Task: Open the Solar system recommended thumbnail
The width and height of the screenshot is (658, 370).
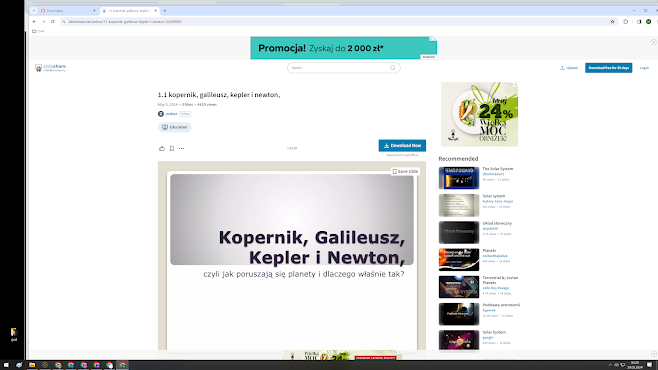Action: coord(459,205)
